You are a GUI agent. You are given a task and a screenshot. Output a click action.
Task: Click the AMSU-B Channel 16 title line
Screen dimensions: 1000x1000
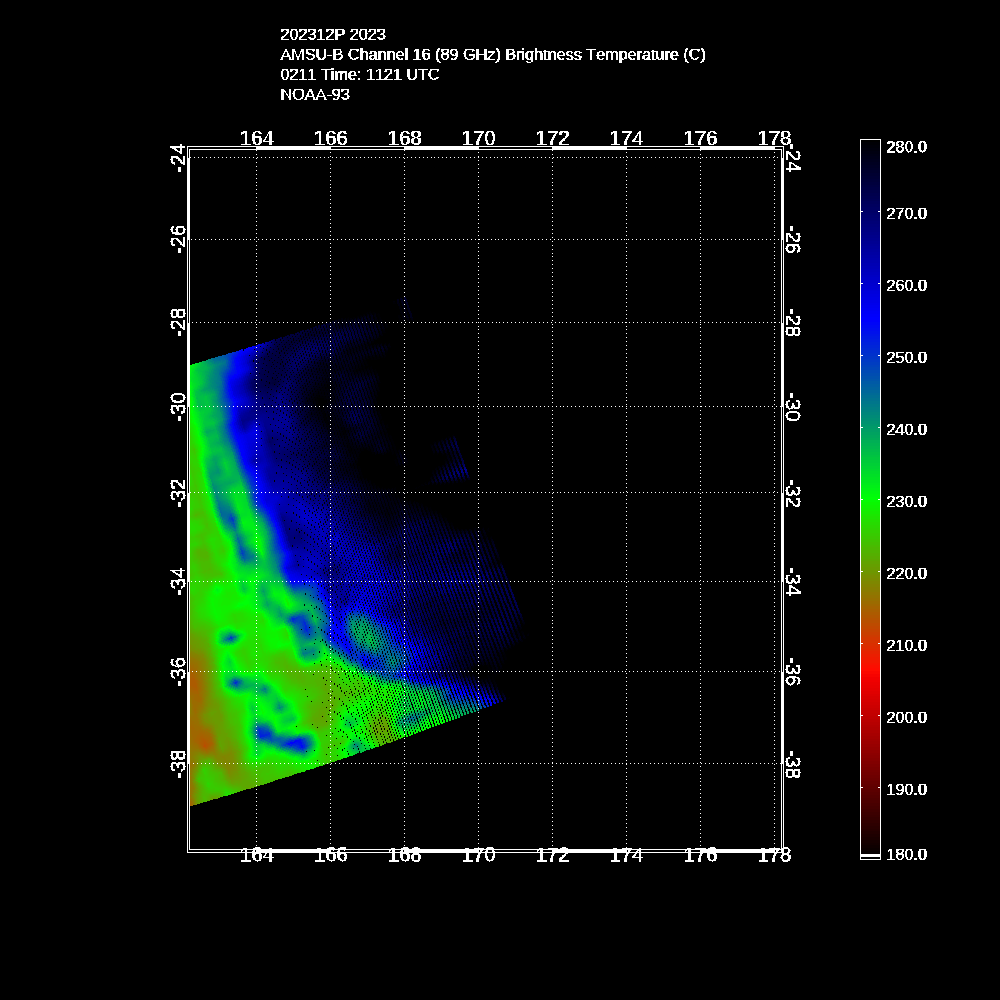coord(493,55)
